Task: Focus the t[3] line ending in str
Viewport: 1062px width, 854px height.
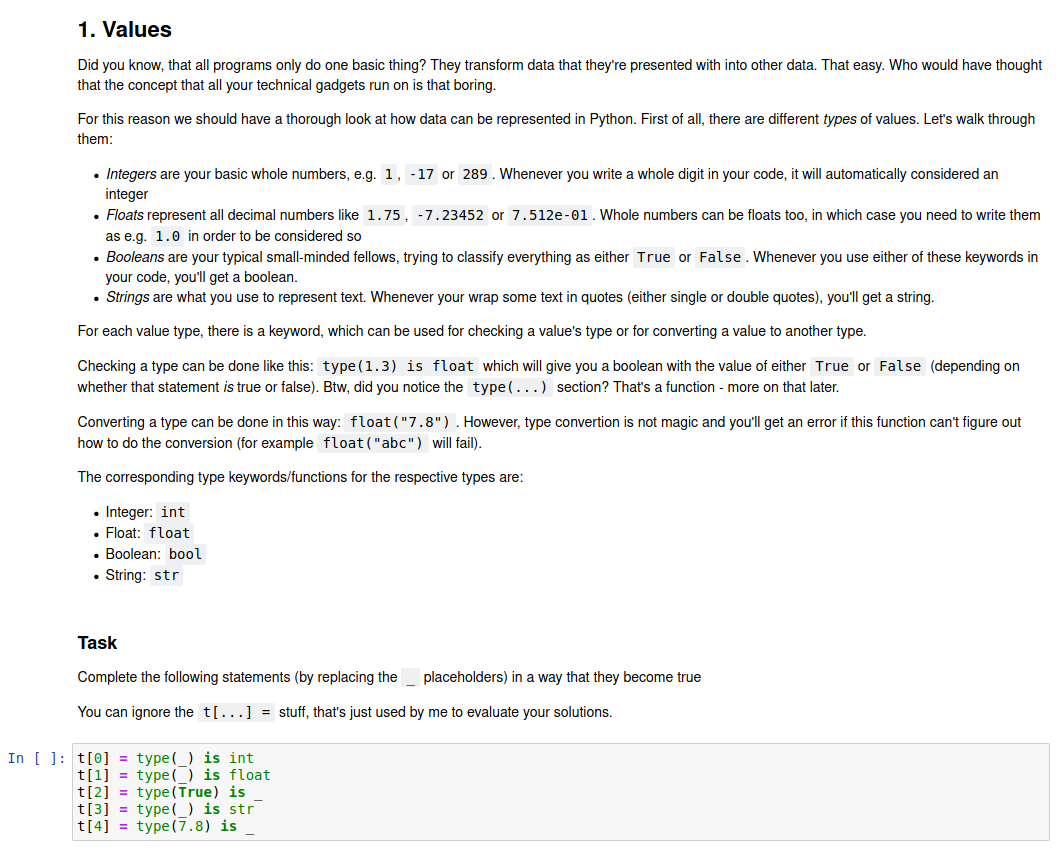Action: pos(165,809)
